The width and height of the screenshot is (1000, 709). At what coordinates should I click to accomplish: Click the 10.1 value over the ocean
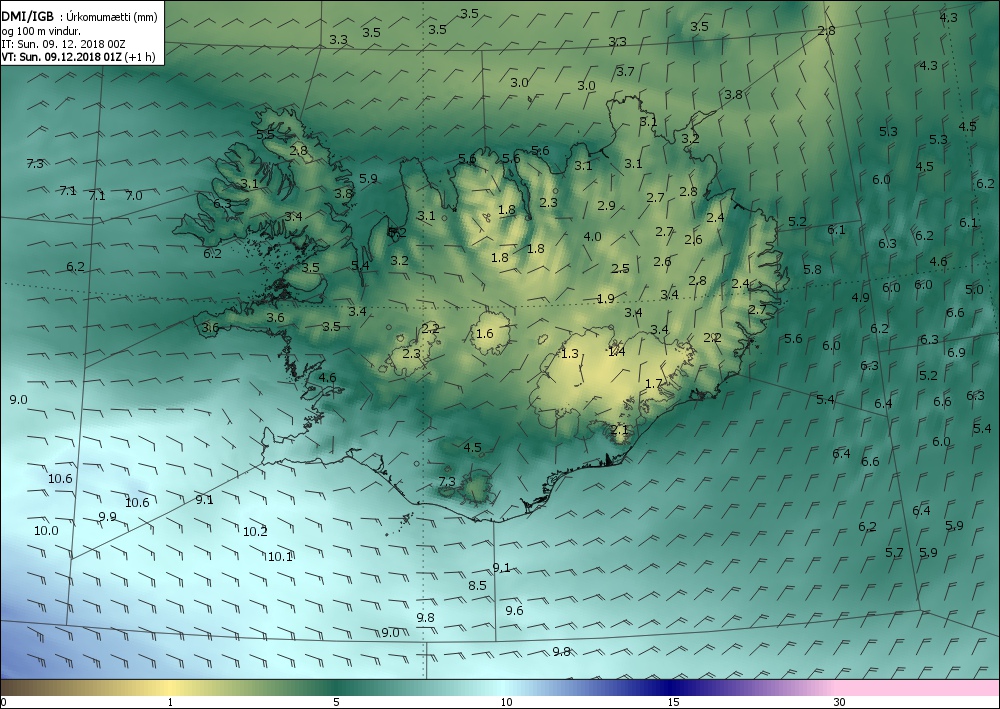tap(279, 557)
